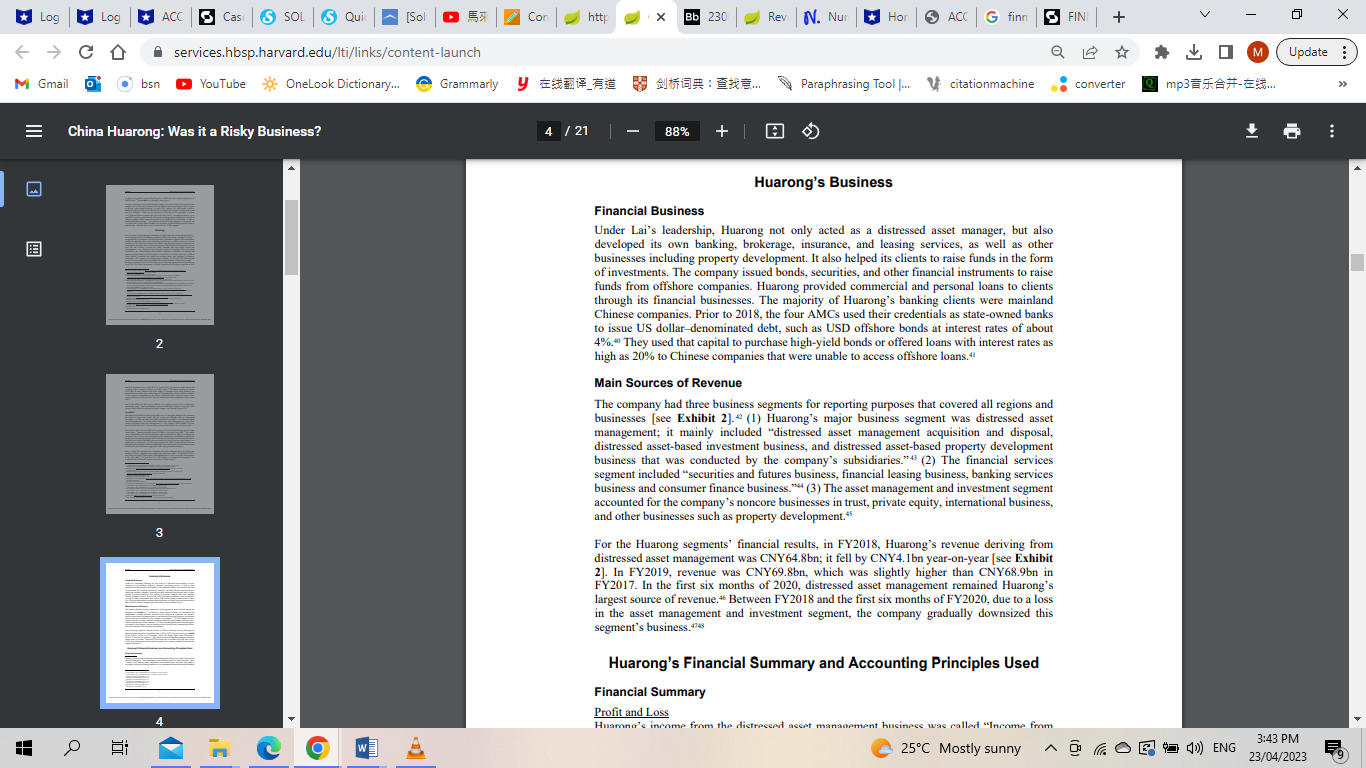Open the citationmachine bookmark
1366x768 pixels.
(x=981, y=84)
